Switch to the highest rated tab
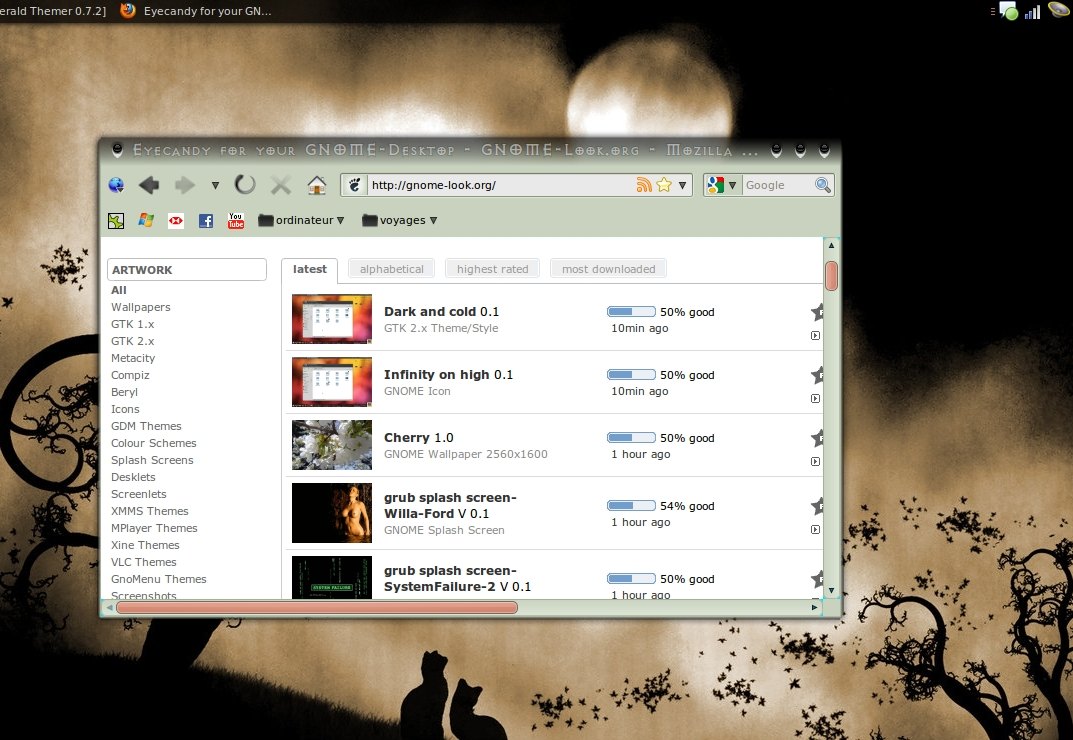 point(493,269)
